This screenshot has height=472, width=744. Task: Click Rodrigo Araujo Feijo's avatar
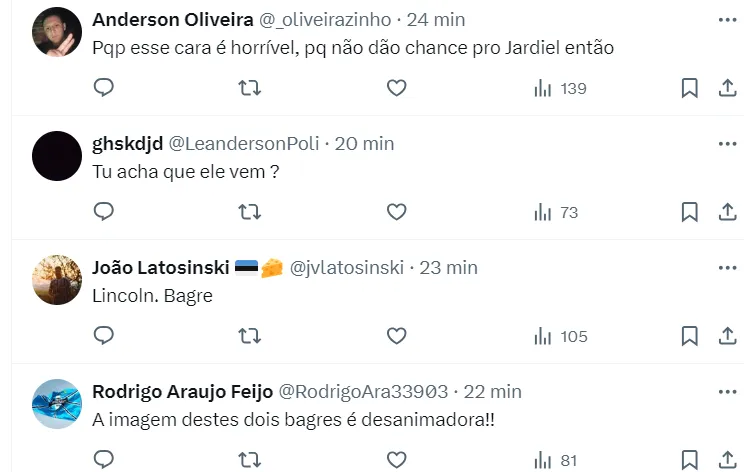coord(57,404)
